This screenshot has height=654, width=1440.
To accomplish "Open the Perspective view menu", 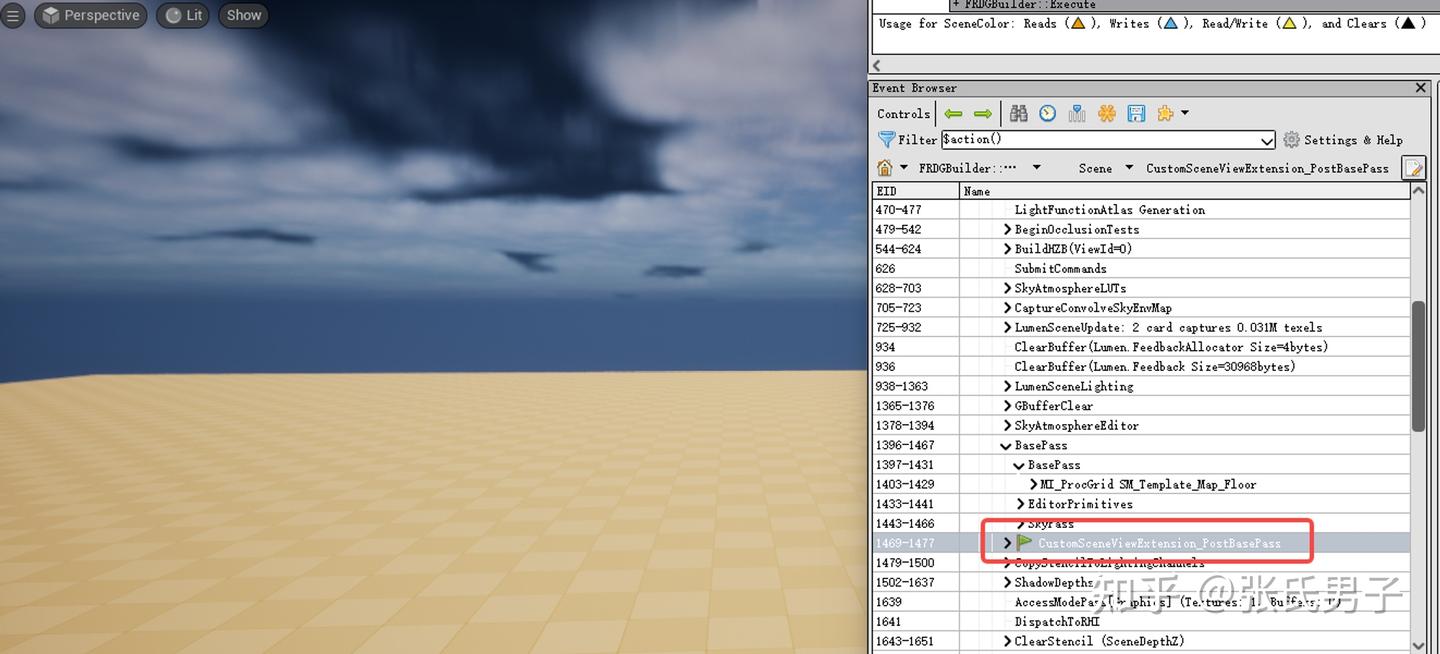I will coord(90,15).
